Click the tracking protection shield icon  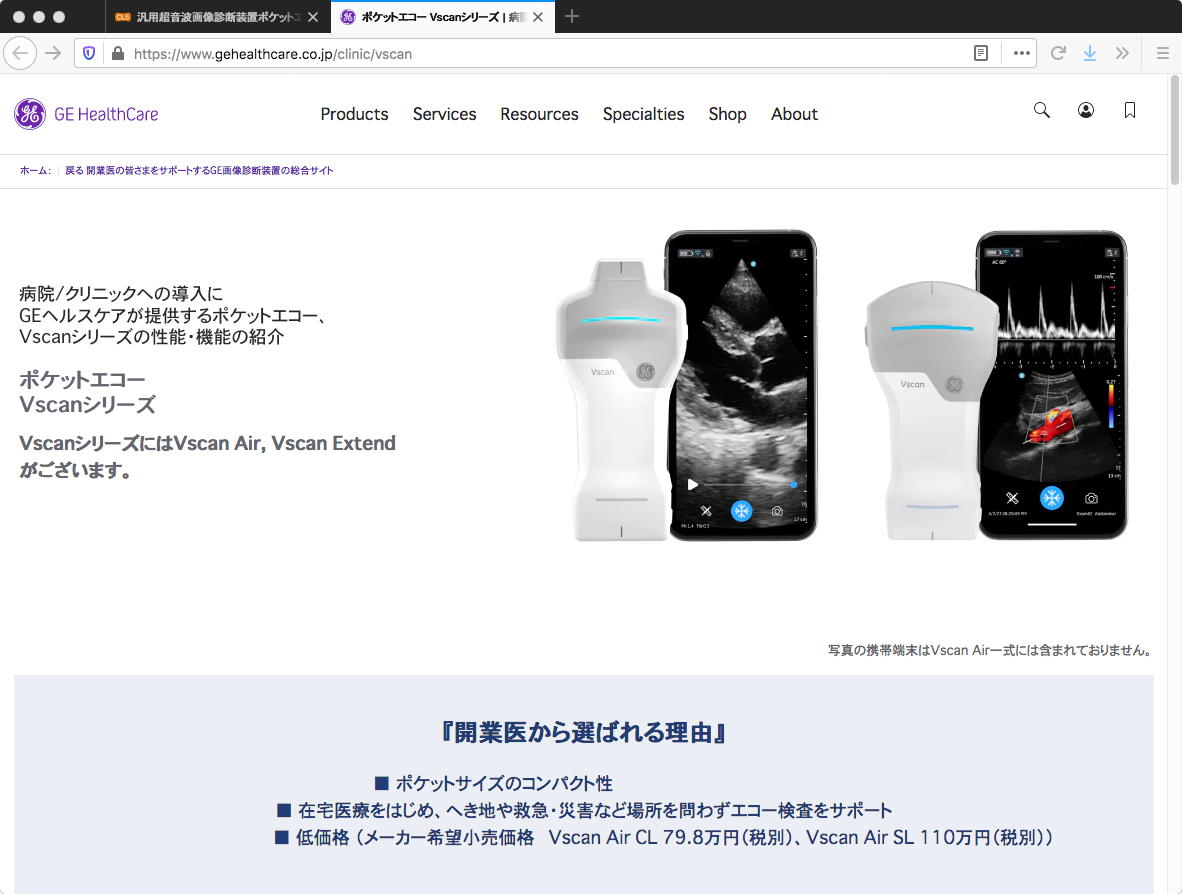coord(89,54)
